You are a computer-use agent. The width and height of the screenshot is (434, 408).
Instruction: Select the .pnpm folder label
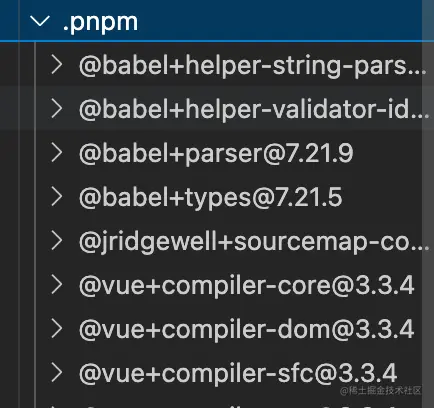[100, 22]
